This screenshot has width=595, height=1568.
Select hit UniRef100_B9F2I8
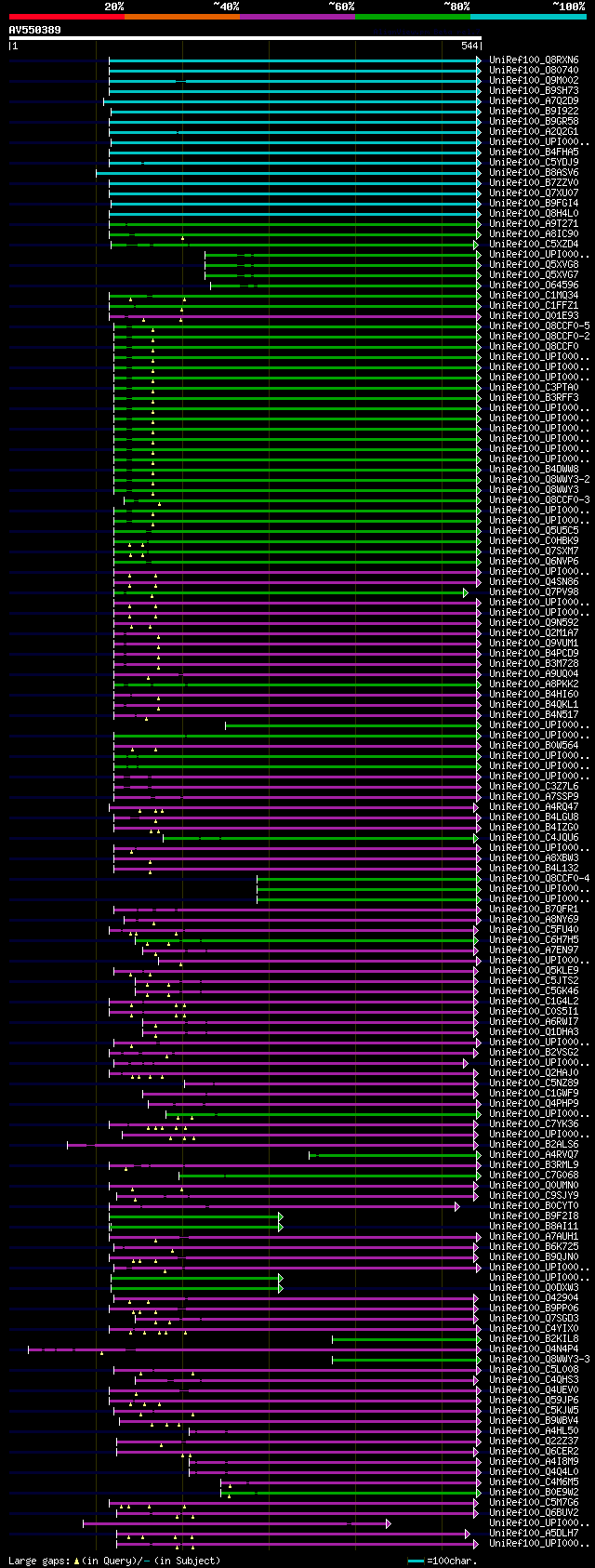click(x=534, y=1216)
